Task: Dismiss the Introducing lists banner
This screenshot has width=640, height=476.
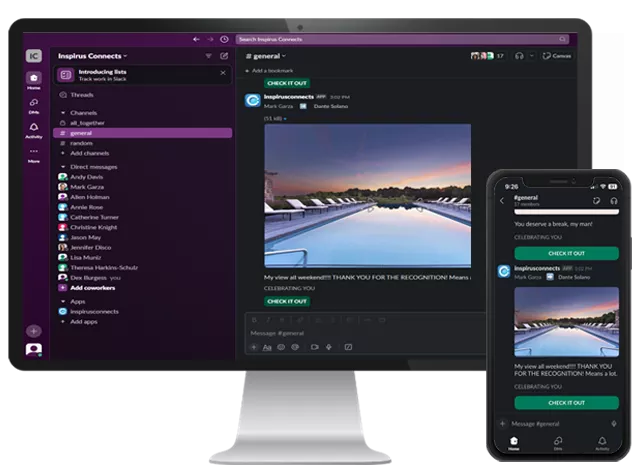Action: point(222,73)
